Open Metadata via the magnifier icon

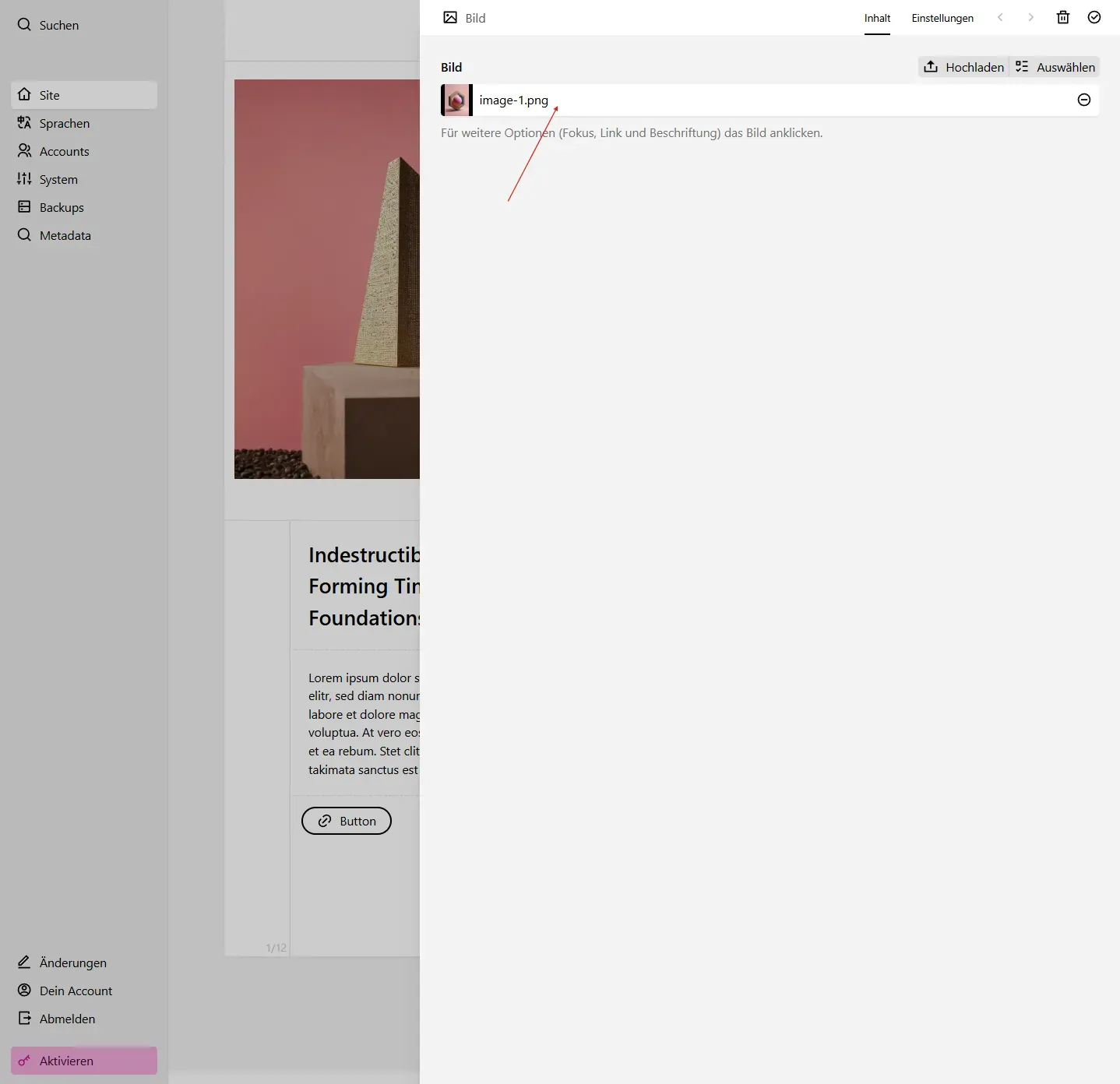[23, 234]
